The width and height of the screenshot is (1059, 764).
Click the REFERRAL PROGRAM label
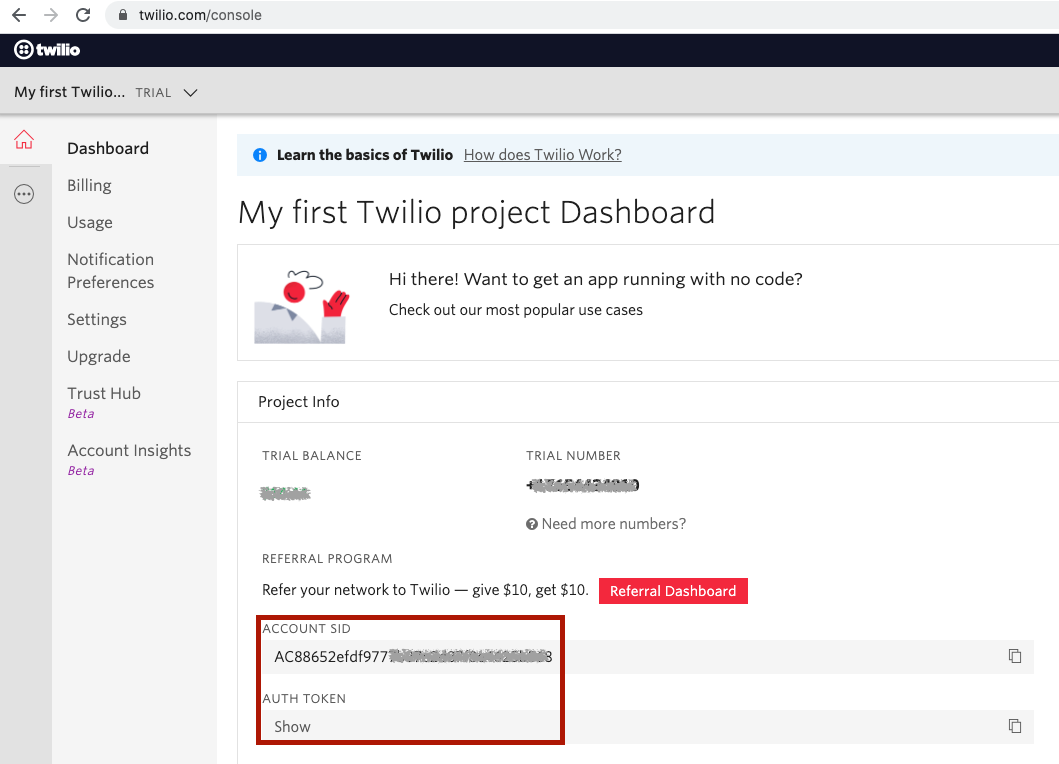pos(327,559)
